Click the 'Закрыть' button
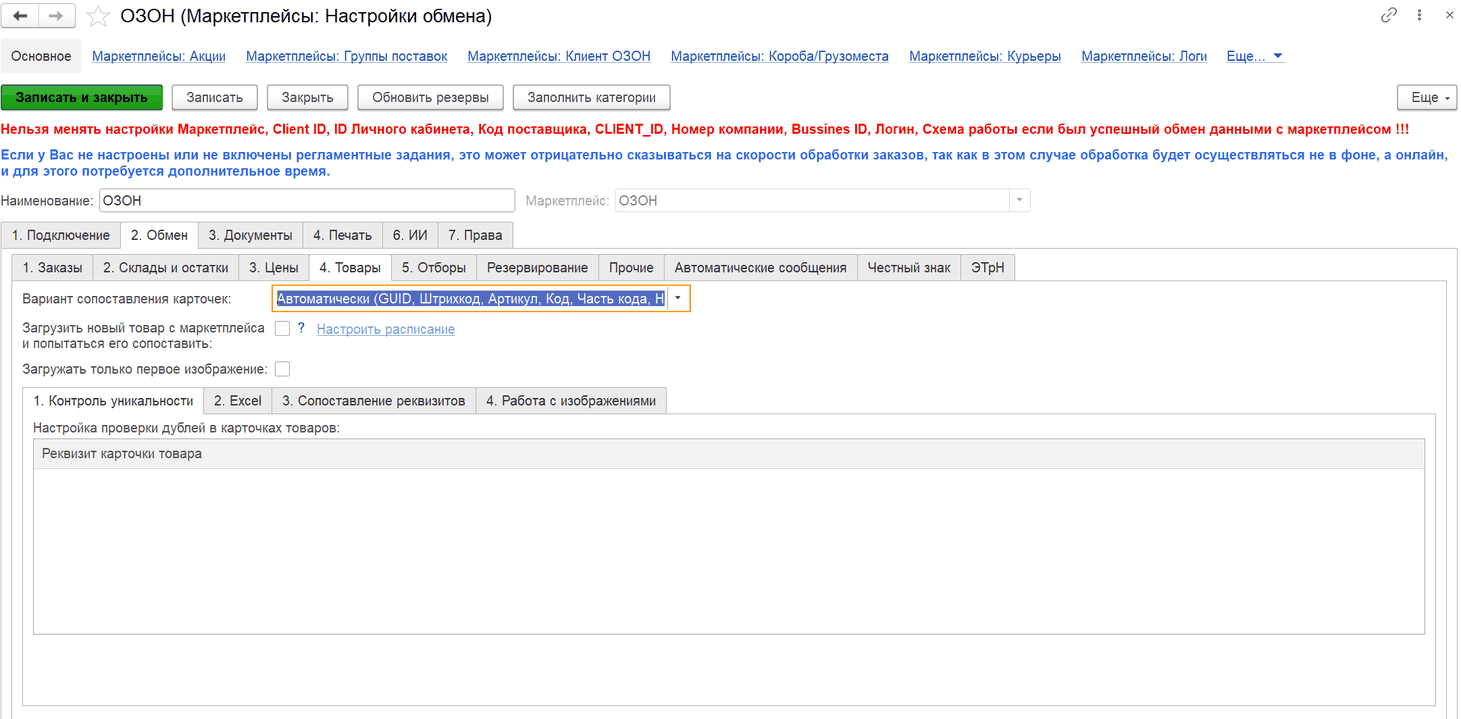Viewport: 1461px width, 719px height. click(307, 97)
